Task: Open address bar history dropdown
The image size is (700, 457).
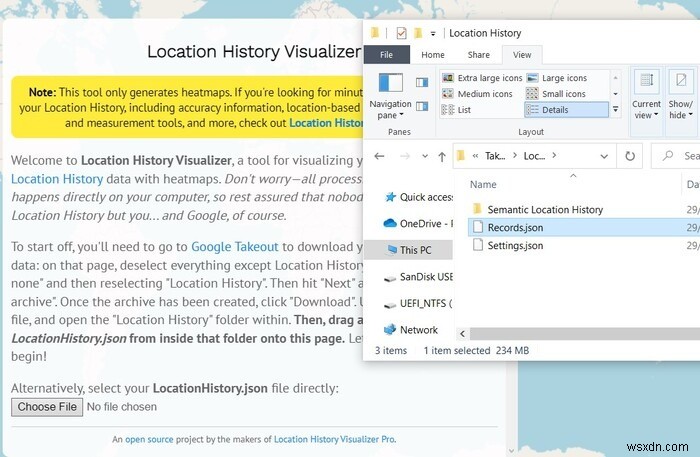Action: [604, 156]
